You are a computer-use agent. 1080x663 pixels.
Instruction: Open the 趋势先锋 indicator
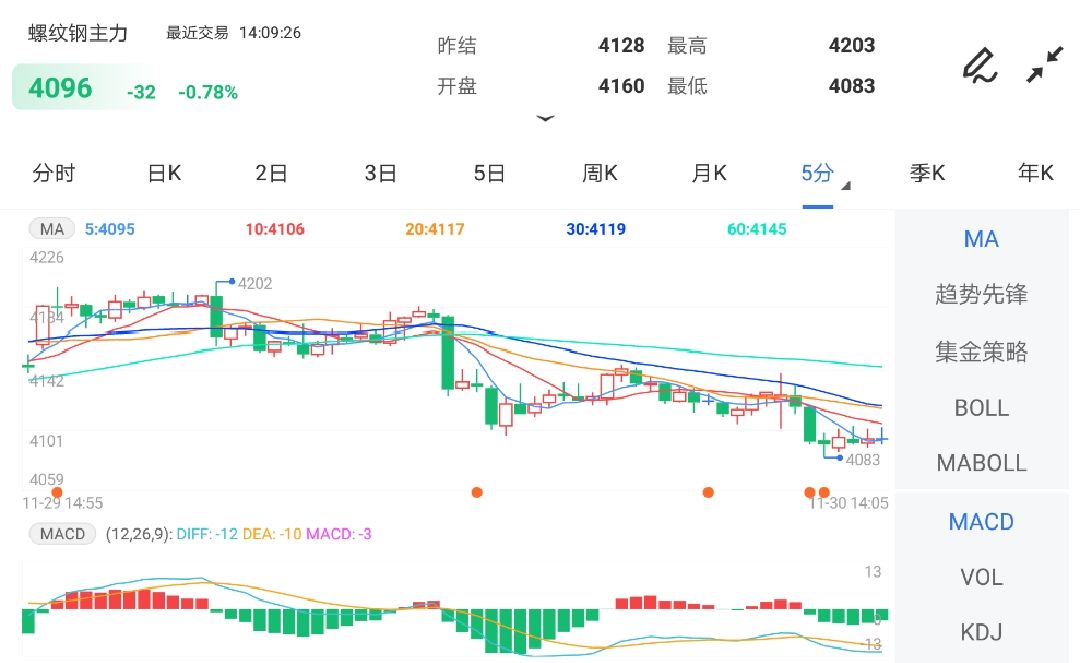coord(981,295)
